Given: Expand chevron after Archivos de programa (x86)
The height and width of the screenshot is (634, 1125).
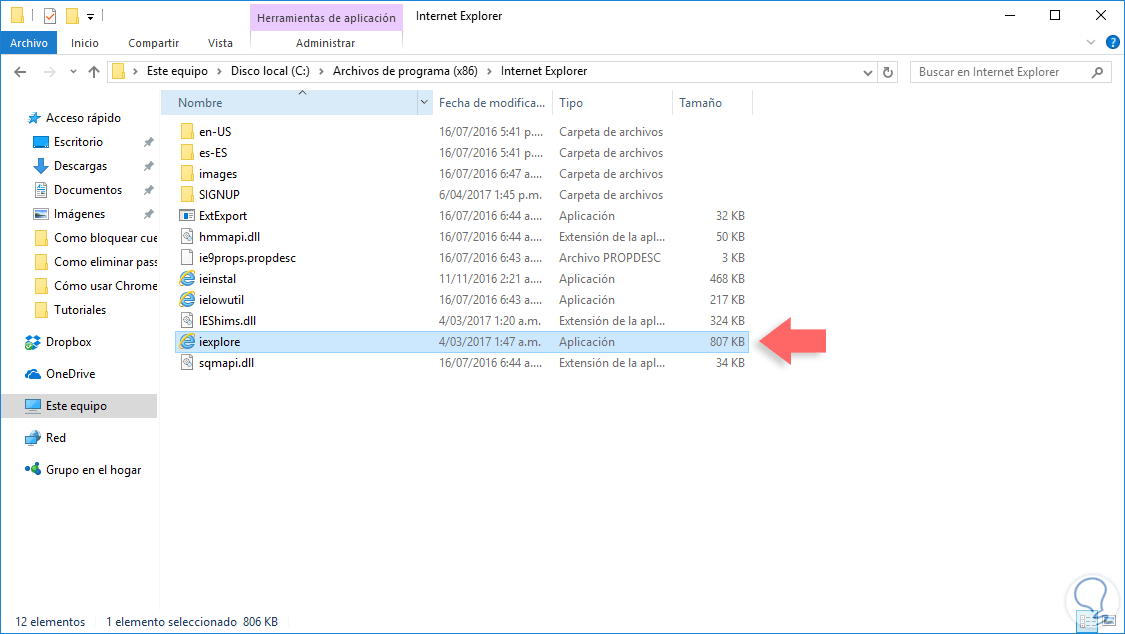Looking at the screenshot, I should click(489, 71).
